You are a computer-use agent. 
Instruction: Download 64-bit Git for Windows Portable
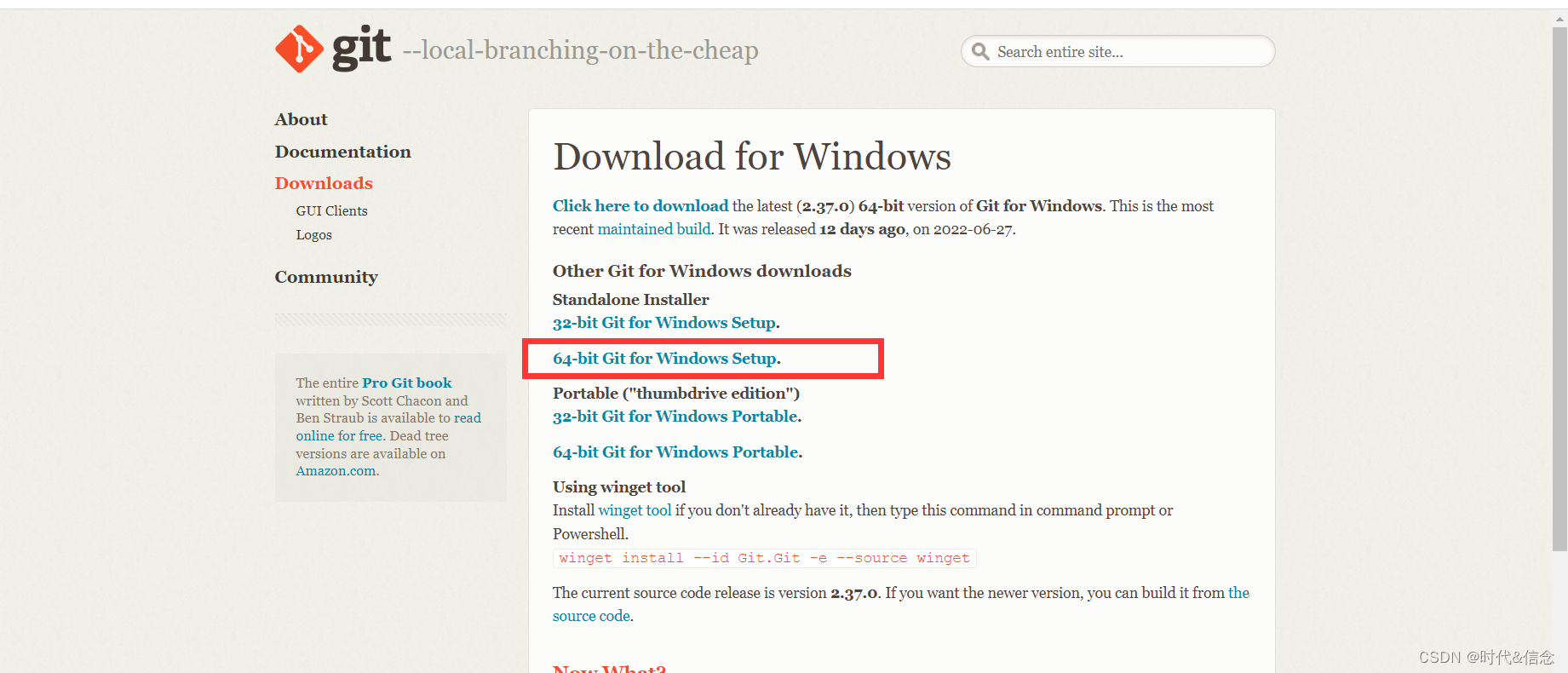(x=675, y=452)
